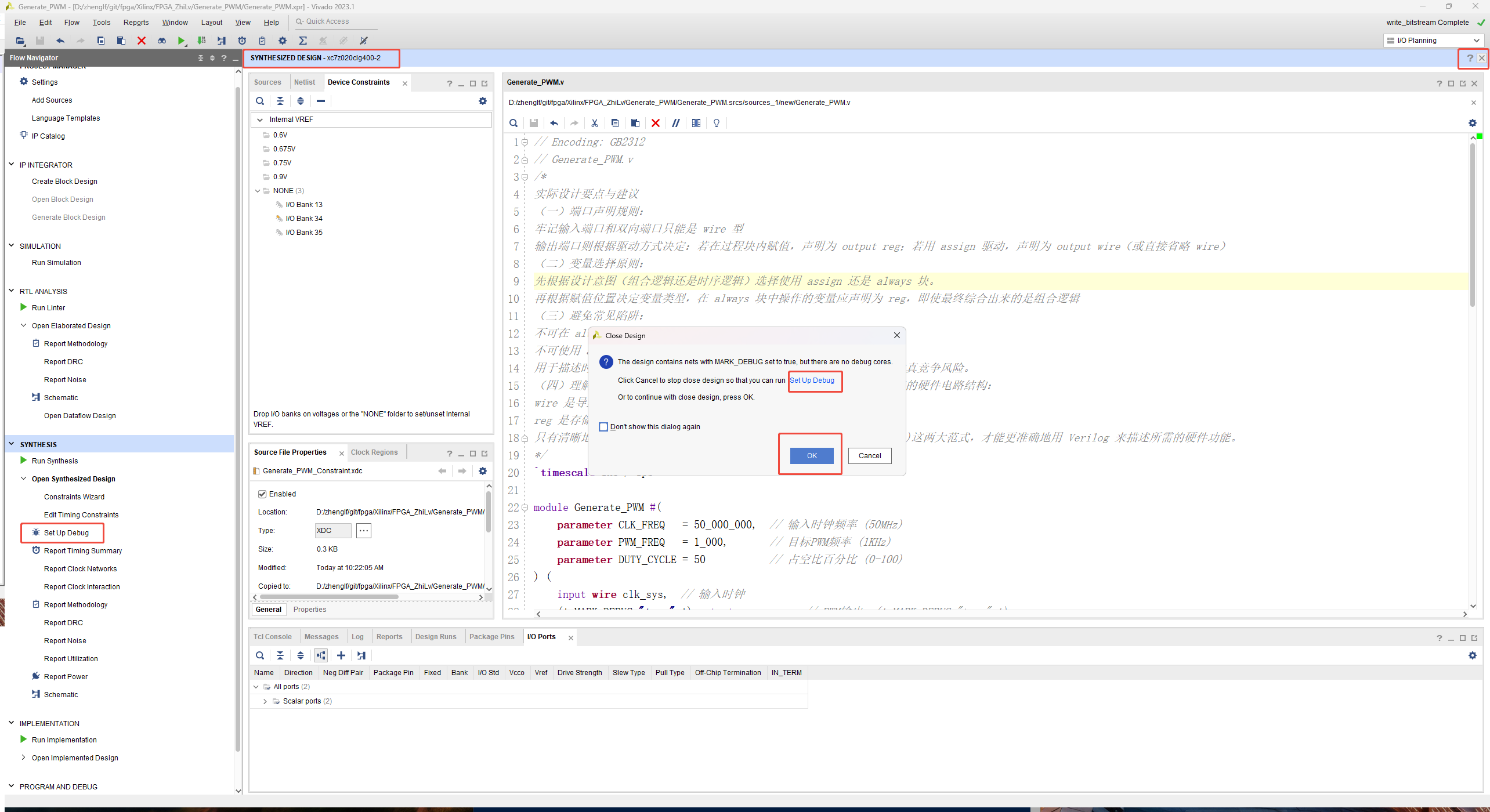Expand Scalar ports (2) row
Viewport: 1490px width, 812px height.
[265, 701]
